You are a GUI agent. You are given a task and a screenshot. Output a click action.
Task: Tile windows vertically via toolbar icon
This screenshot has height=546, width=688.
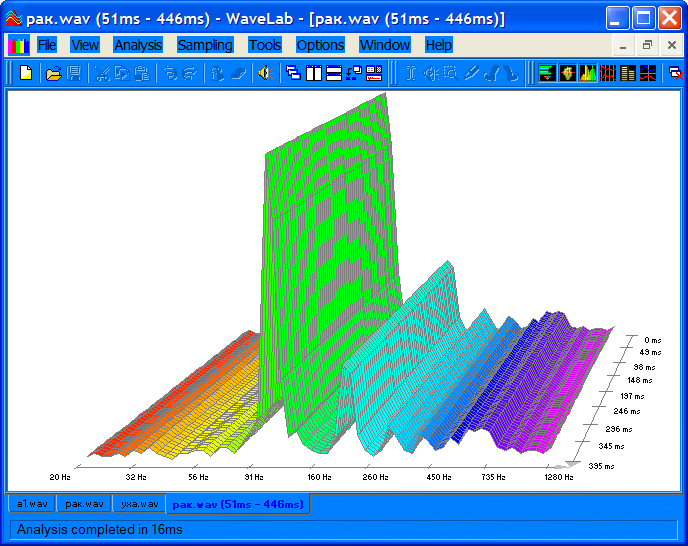click(314, 73)
